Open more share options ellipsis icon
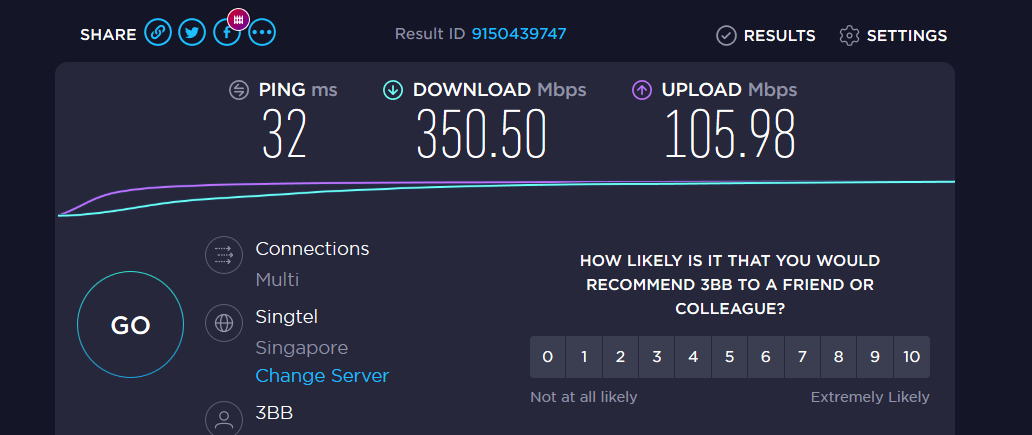1032x435 pixels. click(x=262, y=32)
